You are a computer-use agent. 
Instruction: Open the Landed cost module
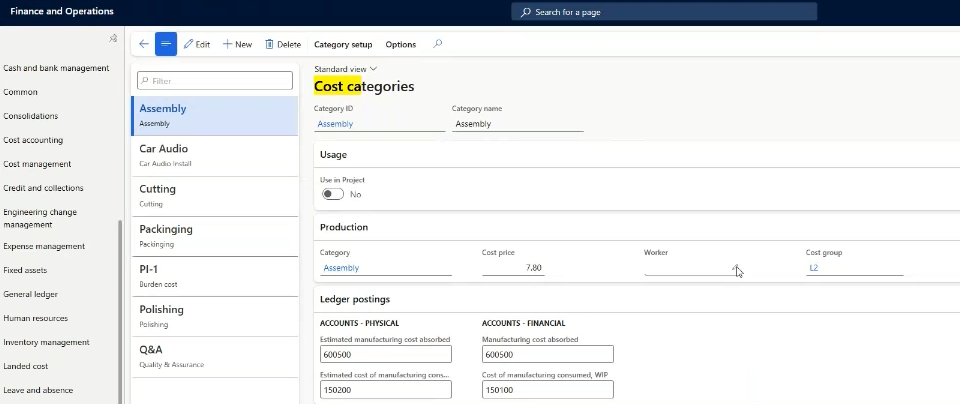click(x=26, y=366)
